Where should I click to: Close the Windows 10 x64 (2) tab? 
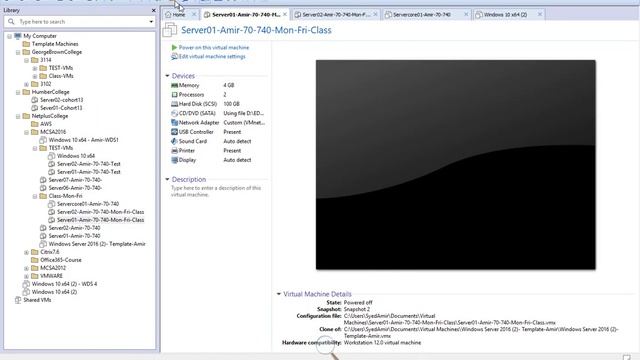[540, 14]
